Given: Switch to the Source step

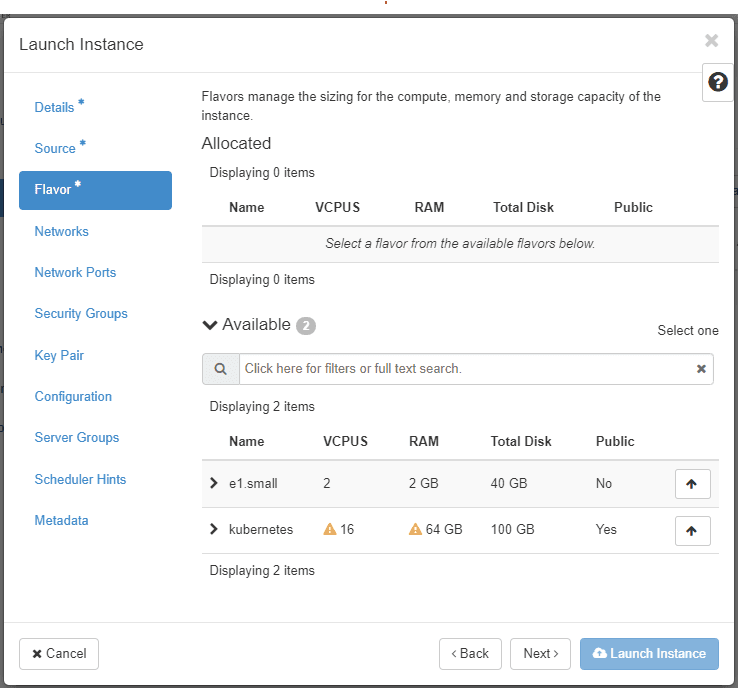Looking at the screenshot, I should coord(55,148).
